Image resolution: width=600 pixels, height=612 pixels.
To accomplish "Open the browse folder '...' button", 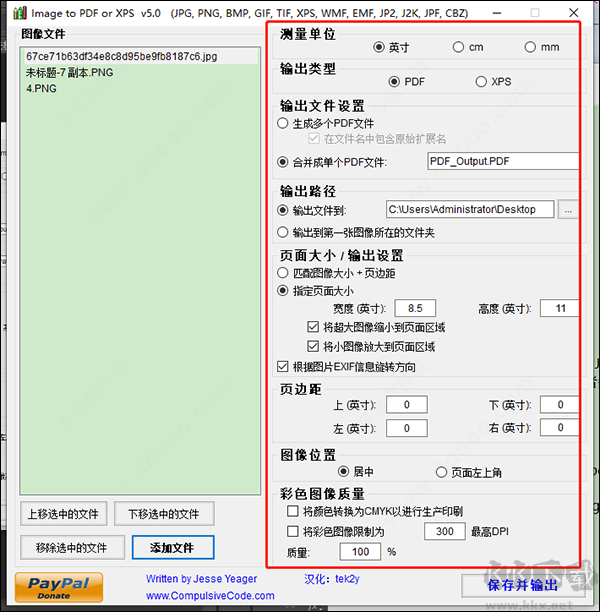I will click(x=568, y=210).
